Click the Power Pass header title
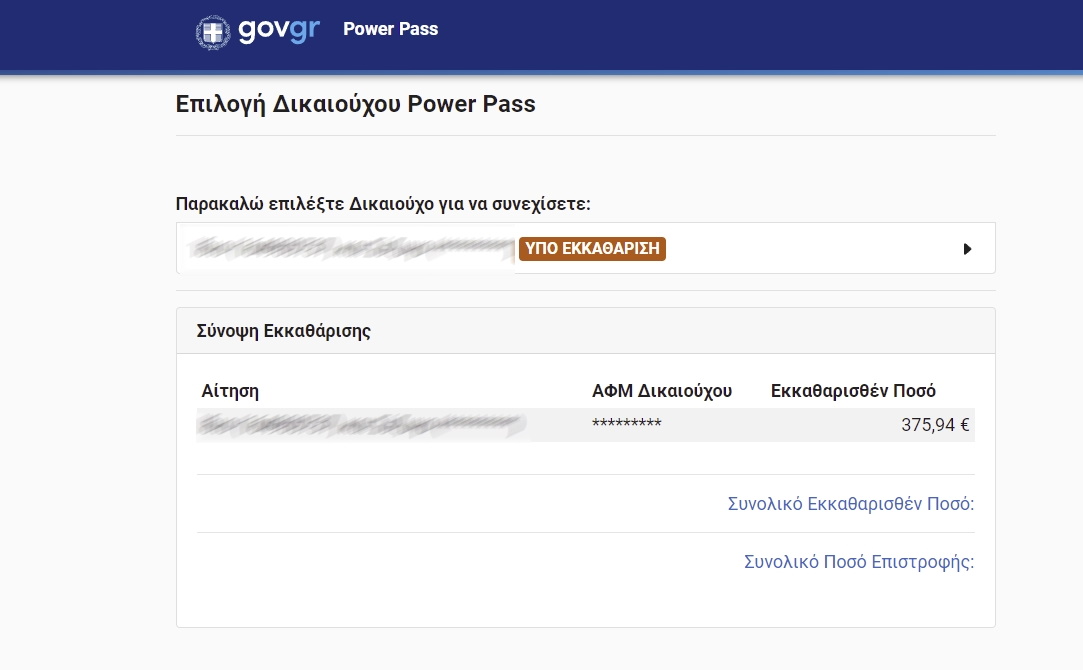Viewport: 1083px width, 670px height. [x=391, y=29]
